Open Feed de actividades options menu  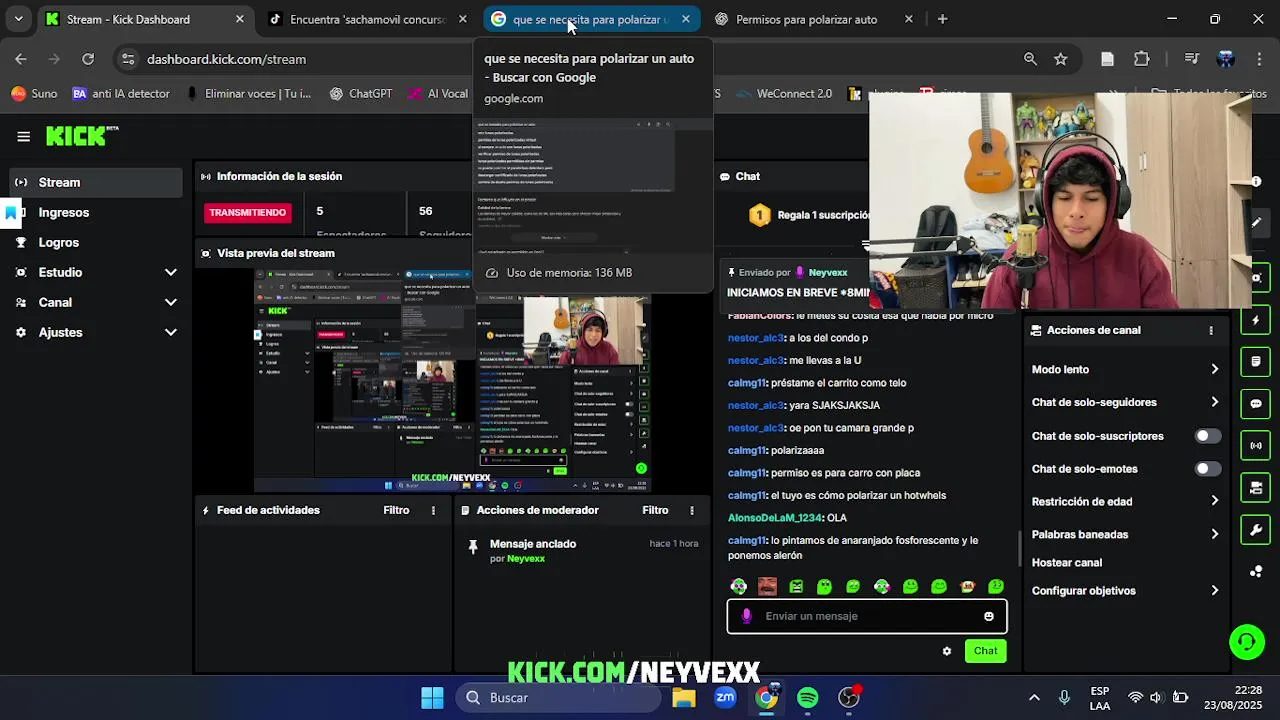pos(433,510)
